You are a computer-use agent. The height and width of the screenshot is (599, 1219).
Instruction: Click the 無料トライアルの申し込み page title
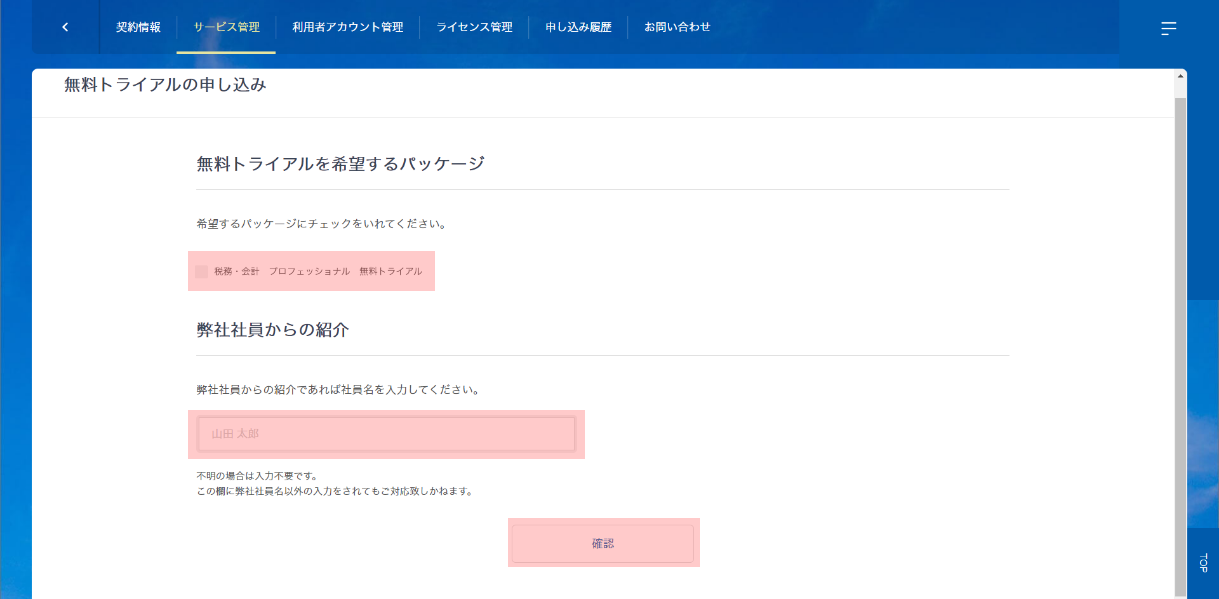point(165,85)
